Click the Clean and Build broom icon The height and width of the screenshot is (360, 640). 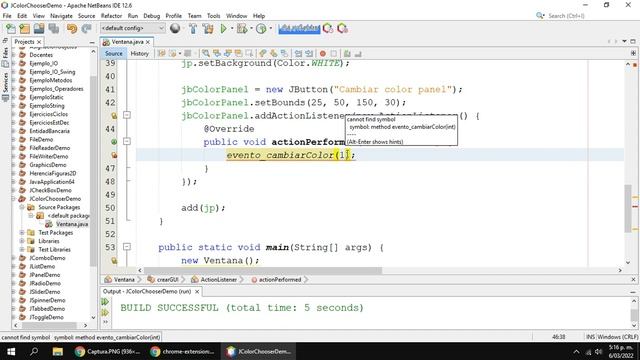point(208,29)
